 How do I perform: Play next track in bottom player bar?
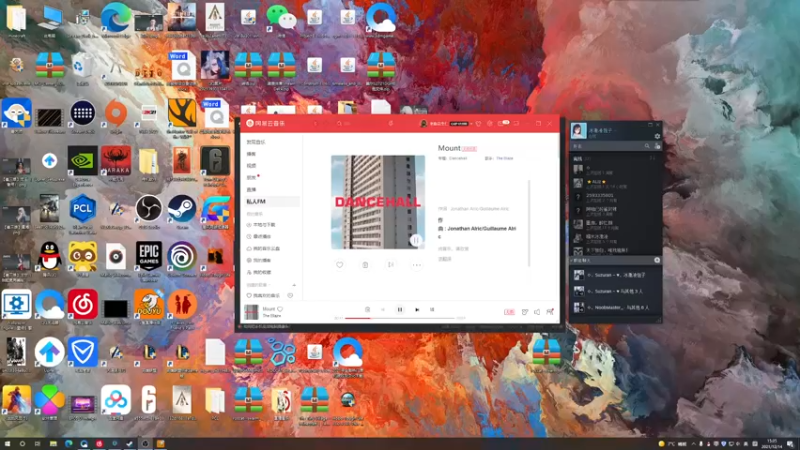(417, 310)
